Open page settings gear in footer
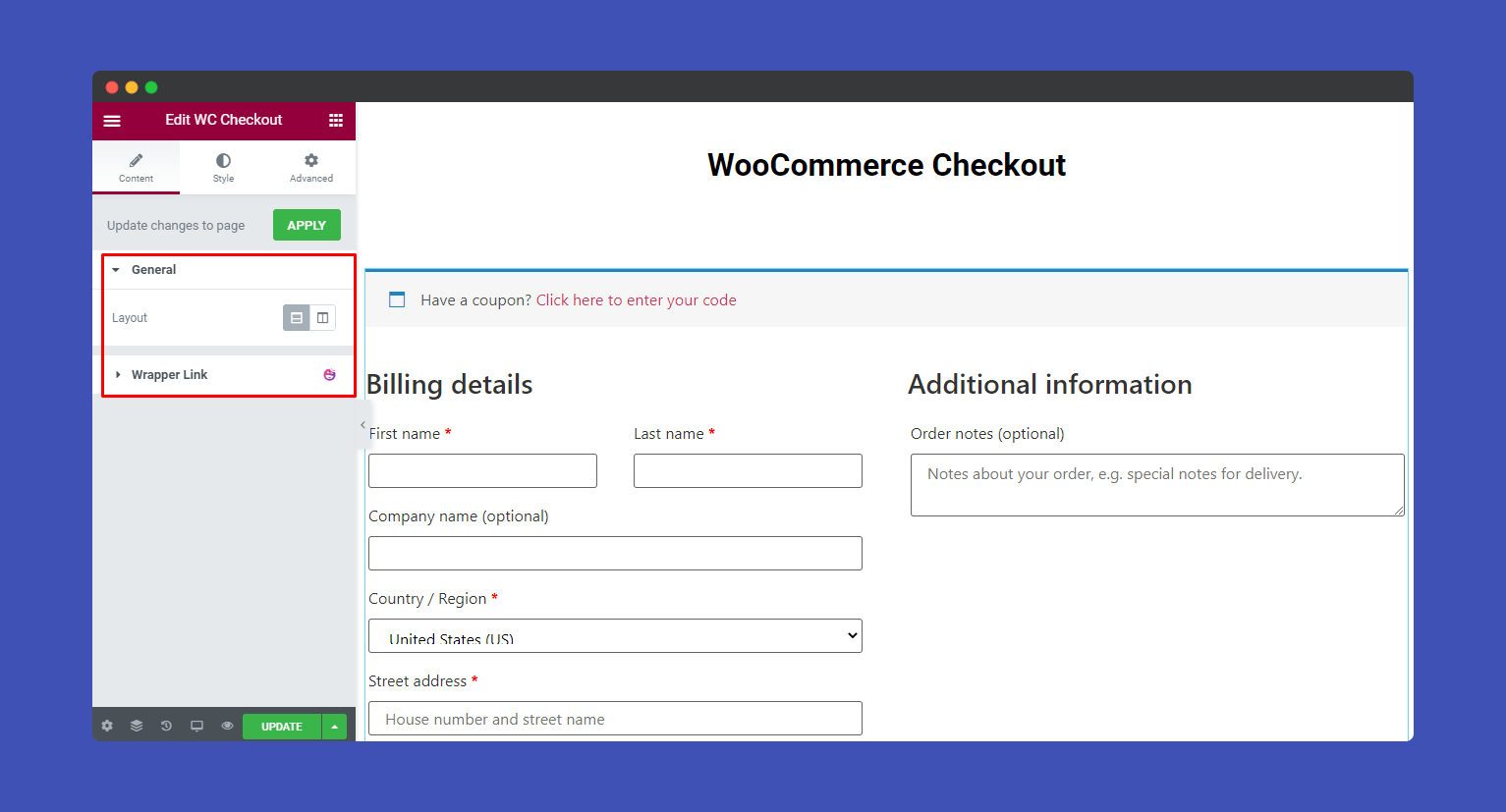Viewport: 1506px width, 812px height. point(107,727)
